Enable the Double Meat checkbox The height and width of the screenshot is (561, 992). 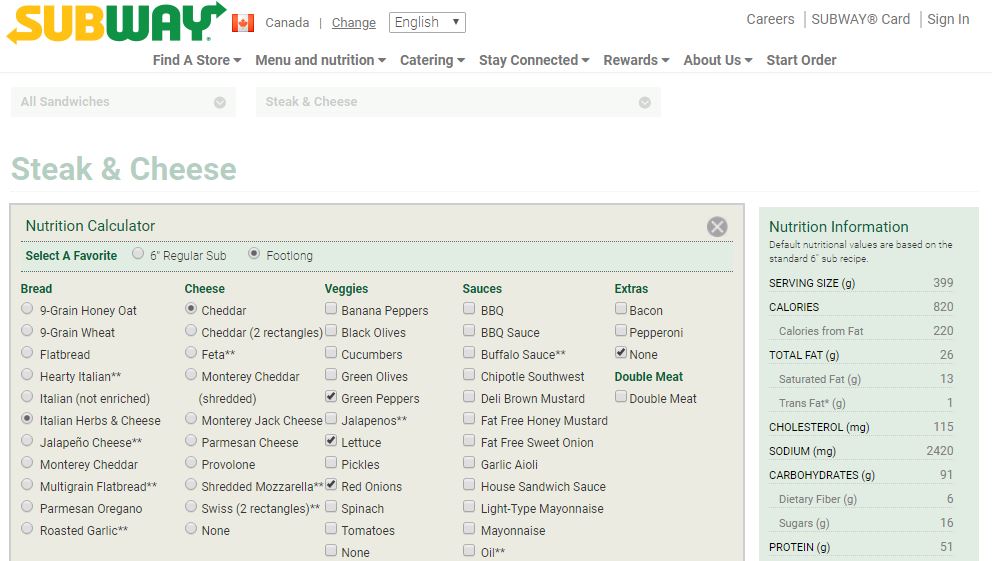pyautogui.click(x=621, y=398)
